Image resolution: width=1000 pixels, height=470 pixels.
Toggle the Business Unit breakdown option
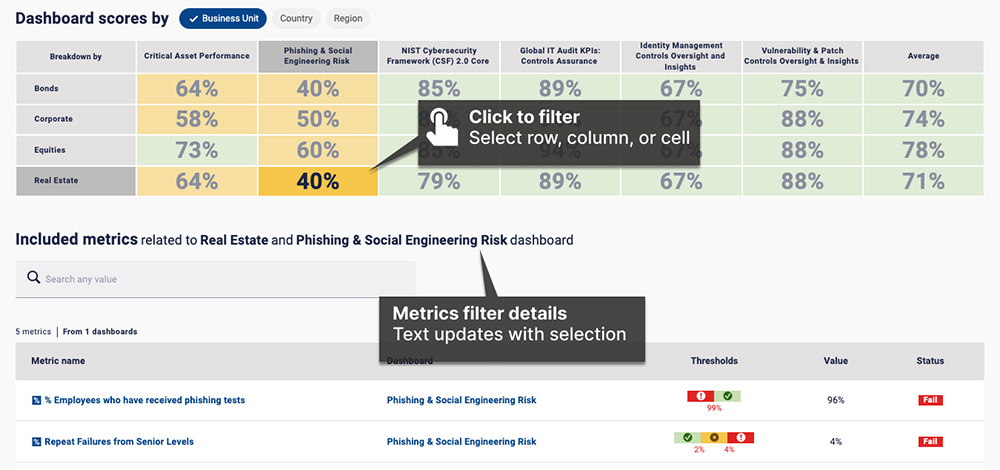click(223, 18)
